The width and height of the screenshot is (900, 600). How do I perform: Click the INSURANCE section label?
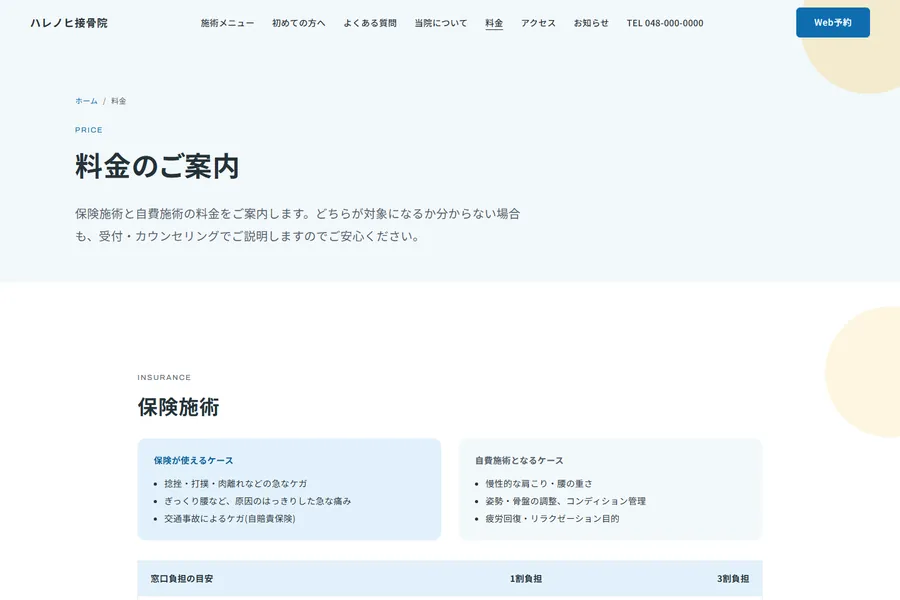[x=164, y=377]
